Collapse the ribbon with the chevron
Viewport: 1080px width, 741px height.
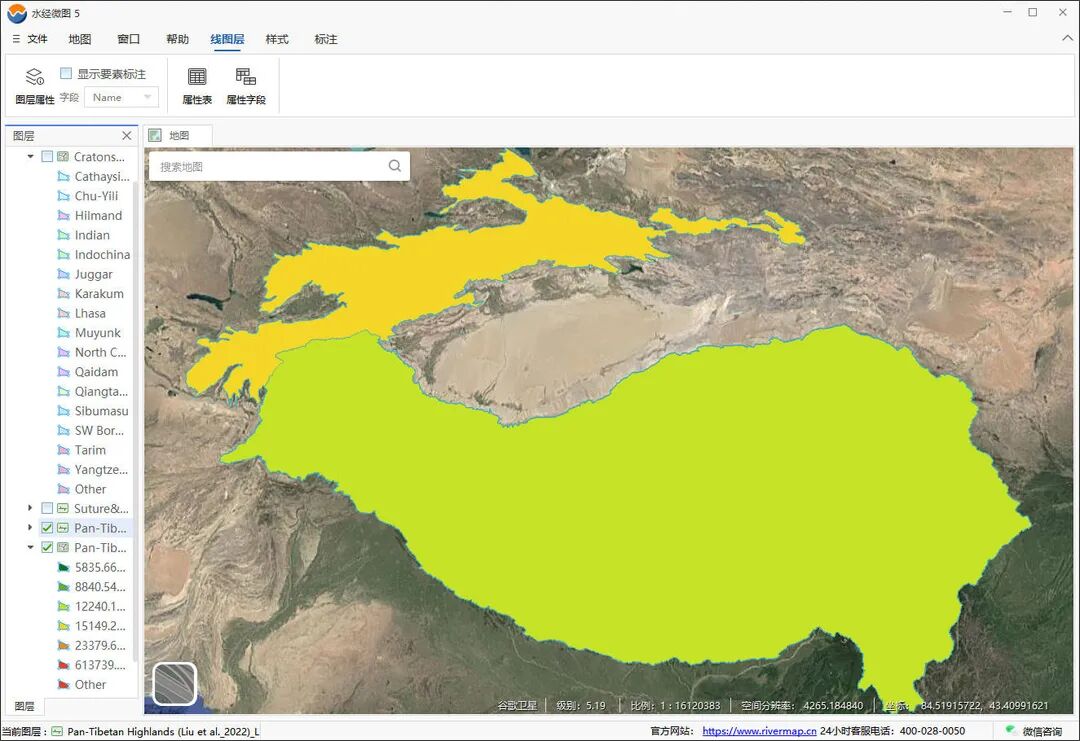coord(1068,39)
